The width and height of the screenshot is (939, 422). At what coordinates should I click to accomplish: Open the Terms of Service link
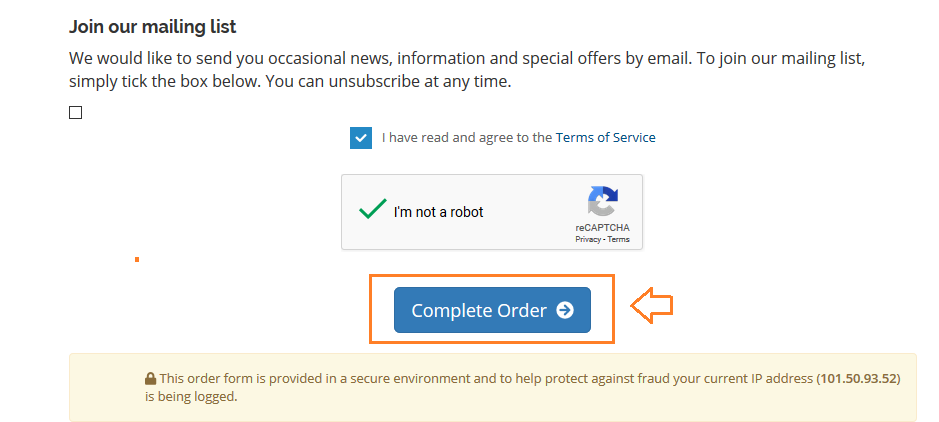click(605, 138)
